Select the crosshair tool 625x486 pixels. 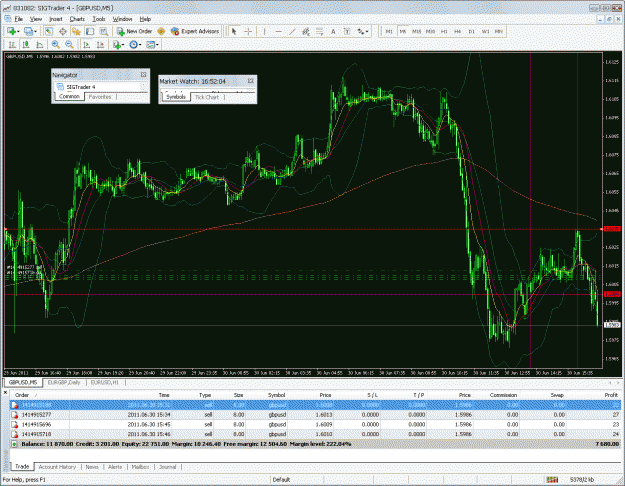[248, 31]
